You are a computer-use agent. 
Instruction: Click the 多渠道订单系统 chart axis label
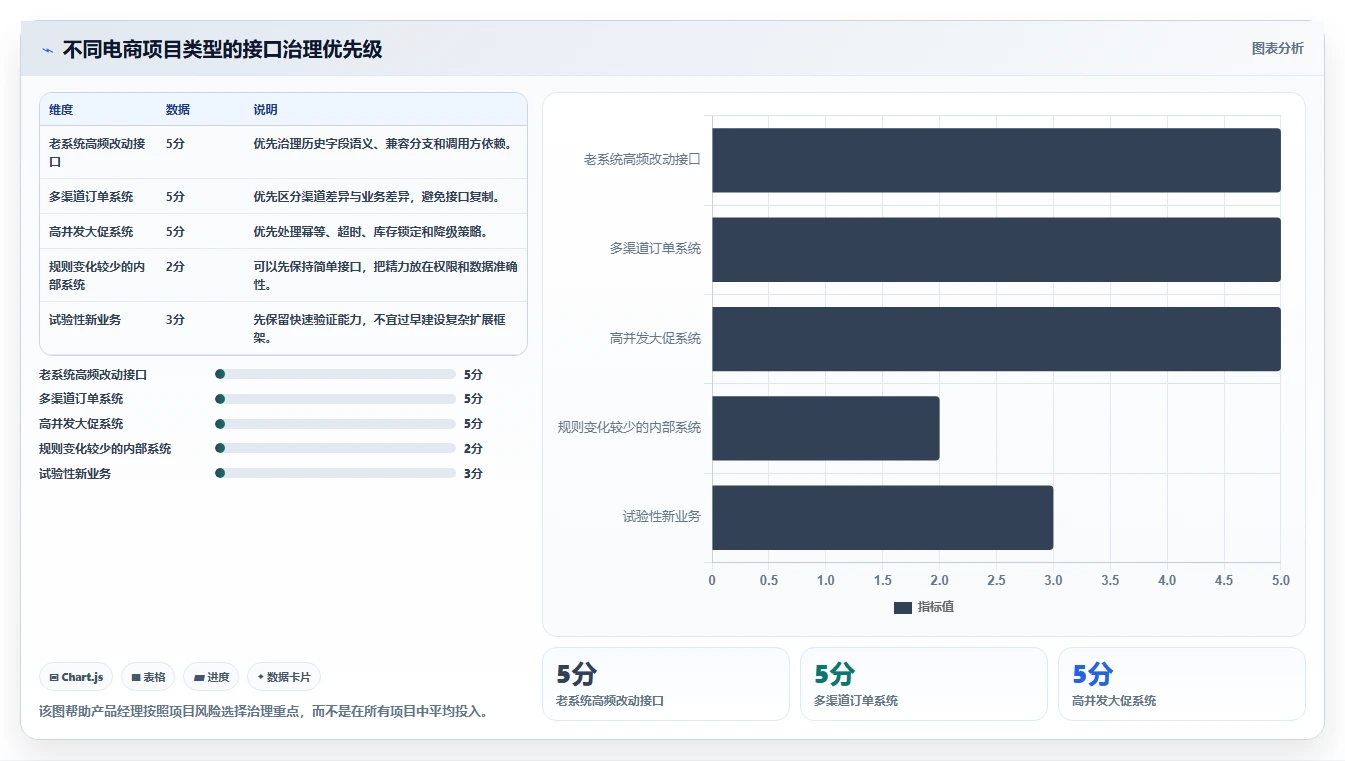[655, 249]
